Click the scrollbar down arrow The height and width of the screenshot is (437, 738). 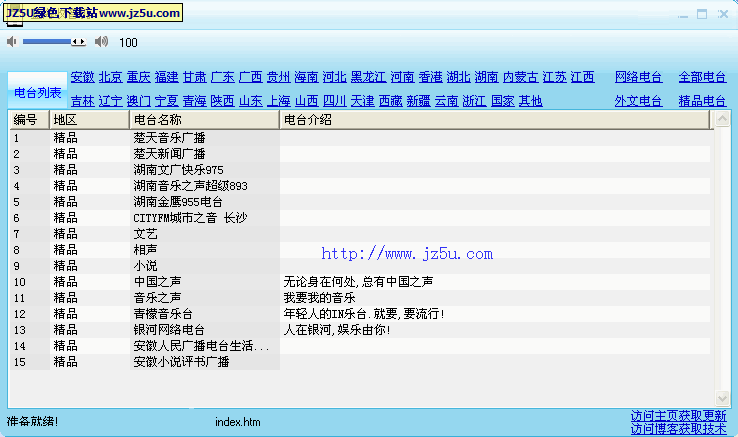722,398
